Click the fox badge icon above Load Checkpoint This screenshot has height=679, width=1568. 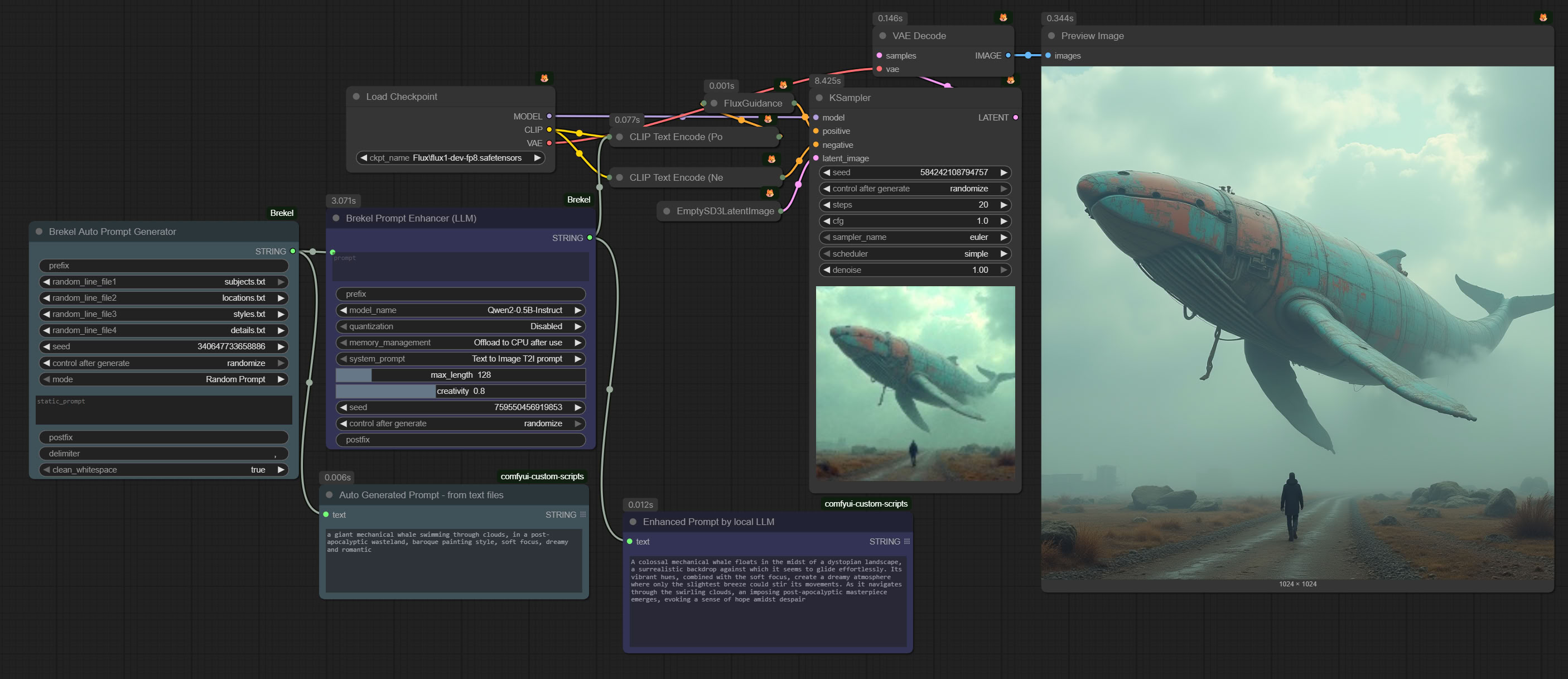[x=544, y=78]
